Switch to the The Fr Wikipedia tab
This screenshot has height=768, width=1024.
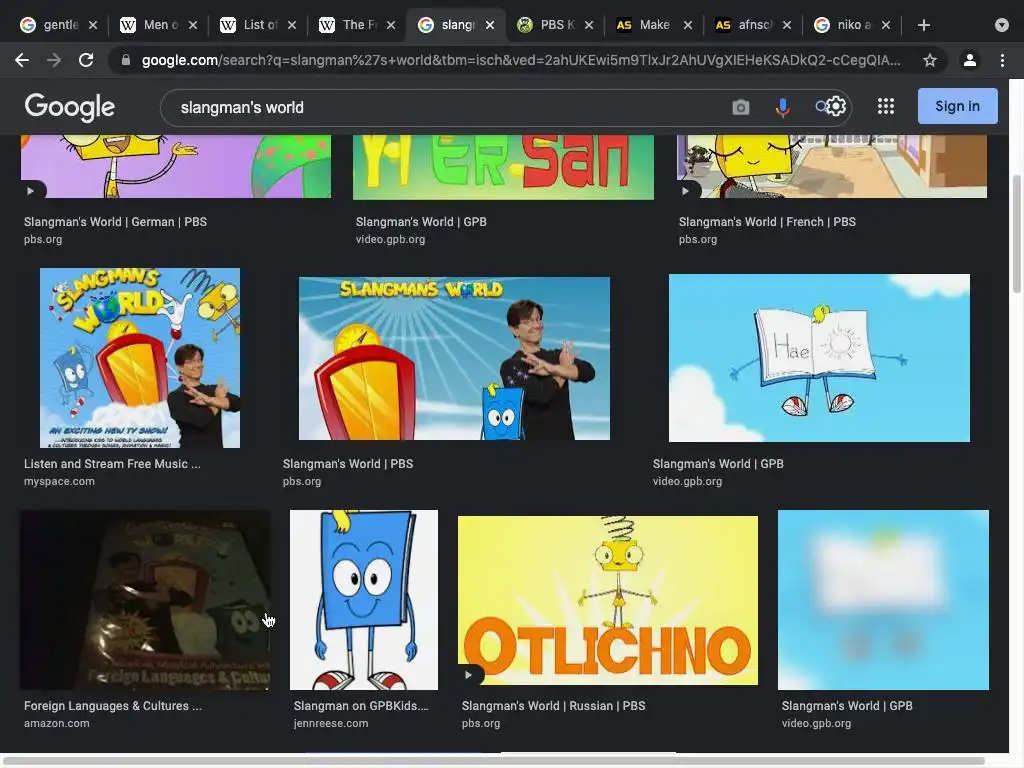pyautogui.click(x=357, y=25)
